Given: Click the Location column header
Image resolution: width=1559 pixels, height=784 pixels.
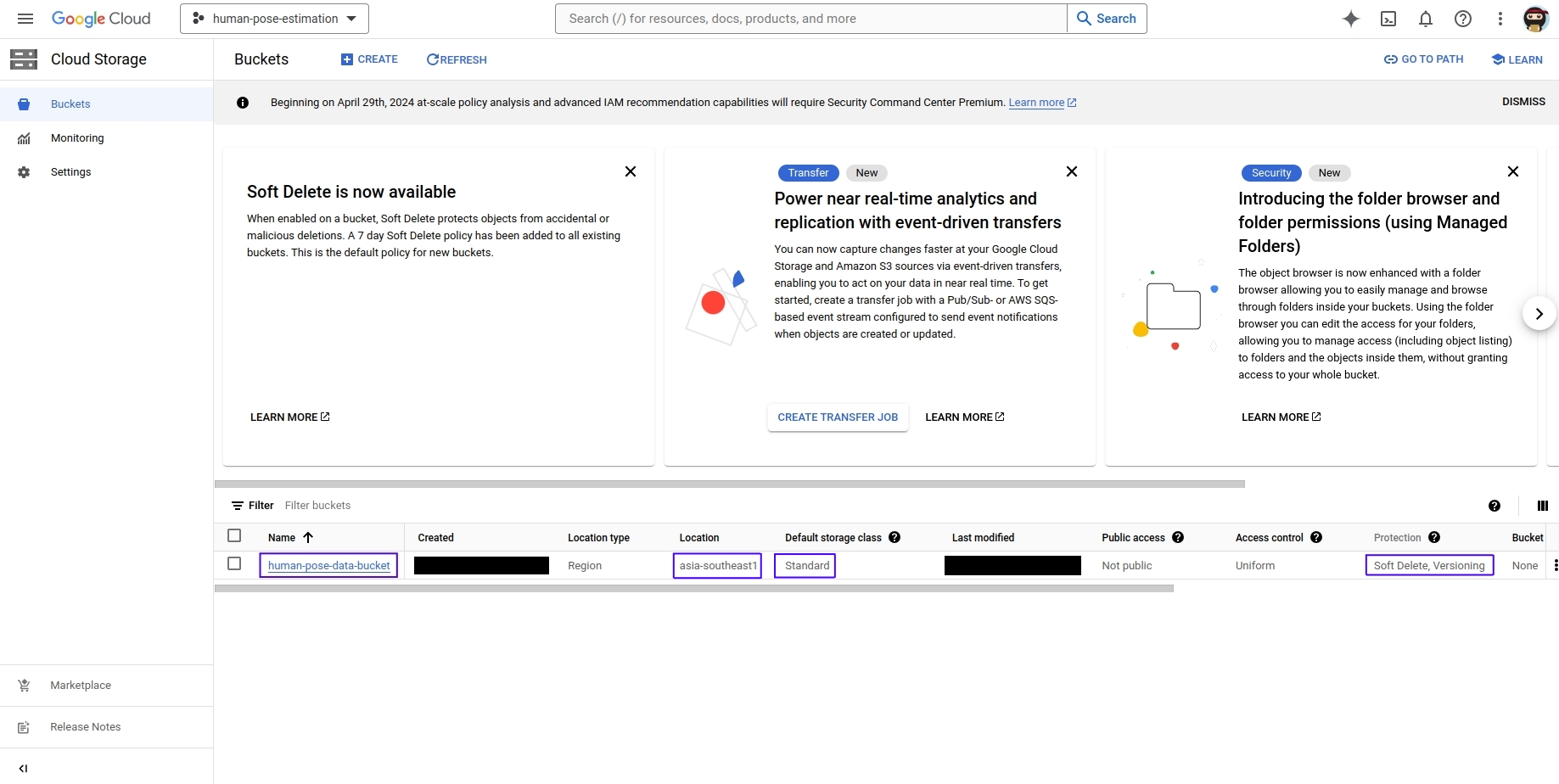Looking at the screenshot, I should point(699,538).
